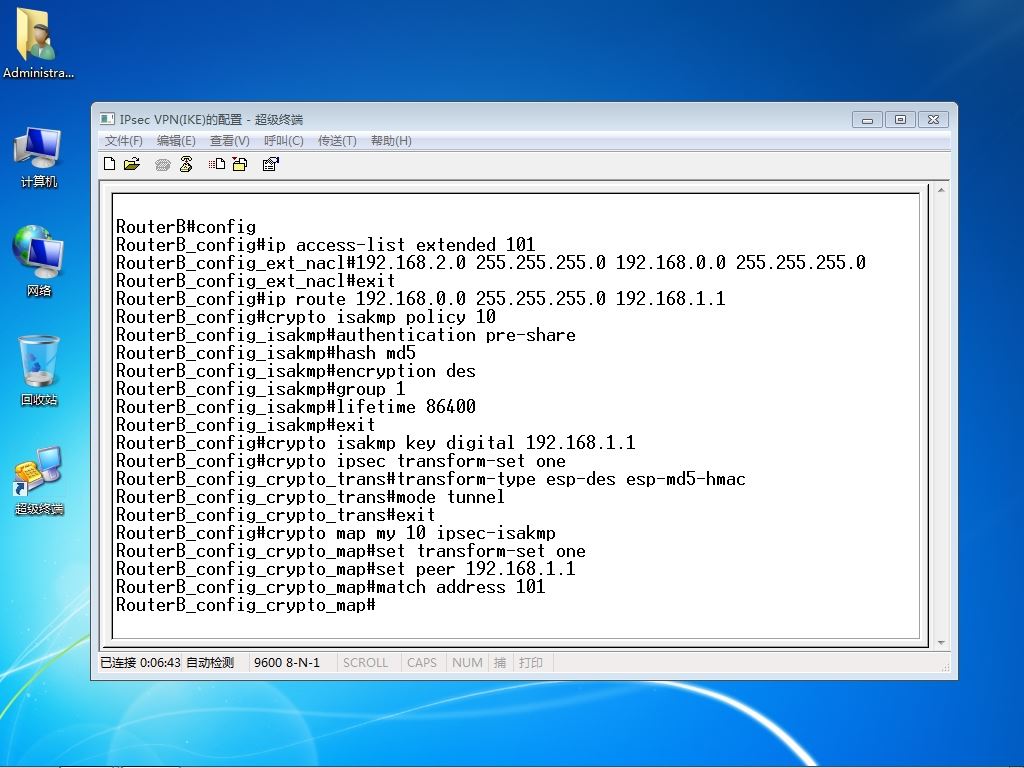1024x768 pixels.
Task: Open the 传送(T) menu
Action: pyautogui.click(x=337, y=140)
